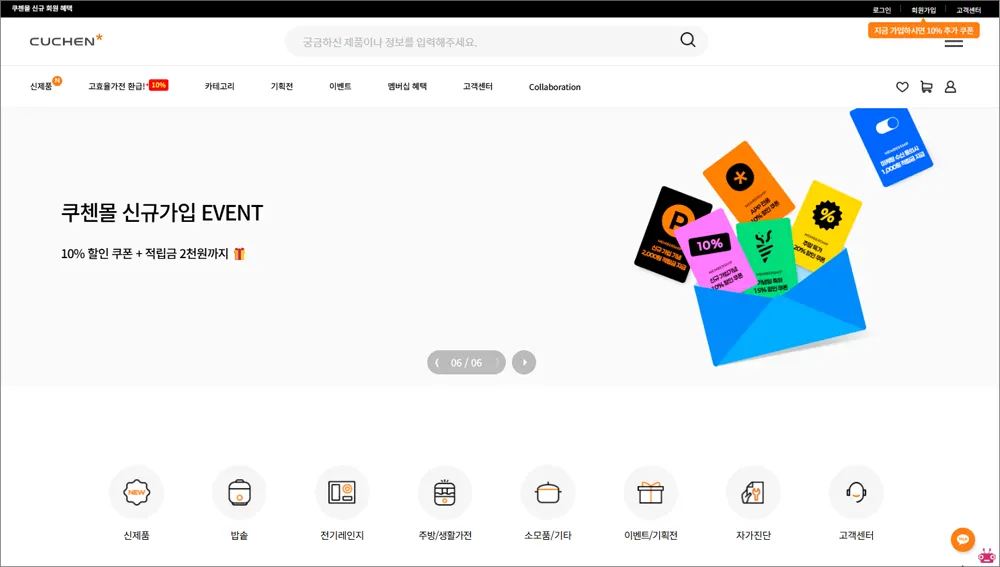Image resolution: width=1000 pixels, height=567 pixels.
Task: Open the shopping cart
Action: pyautogui.click(x=926, y=87)
